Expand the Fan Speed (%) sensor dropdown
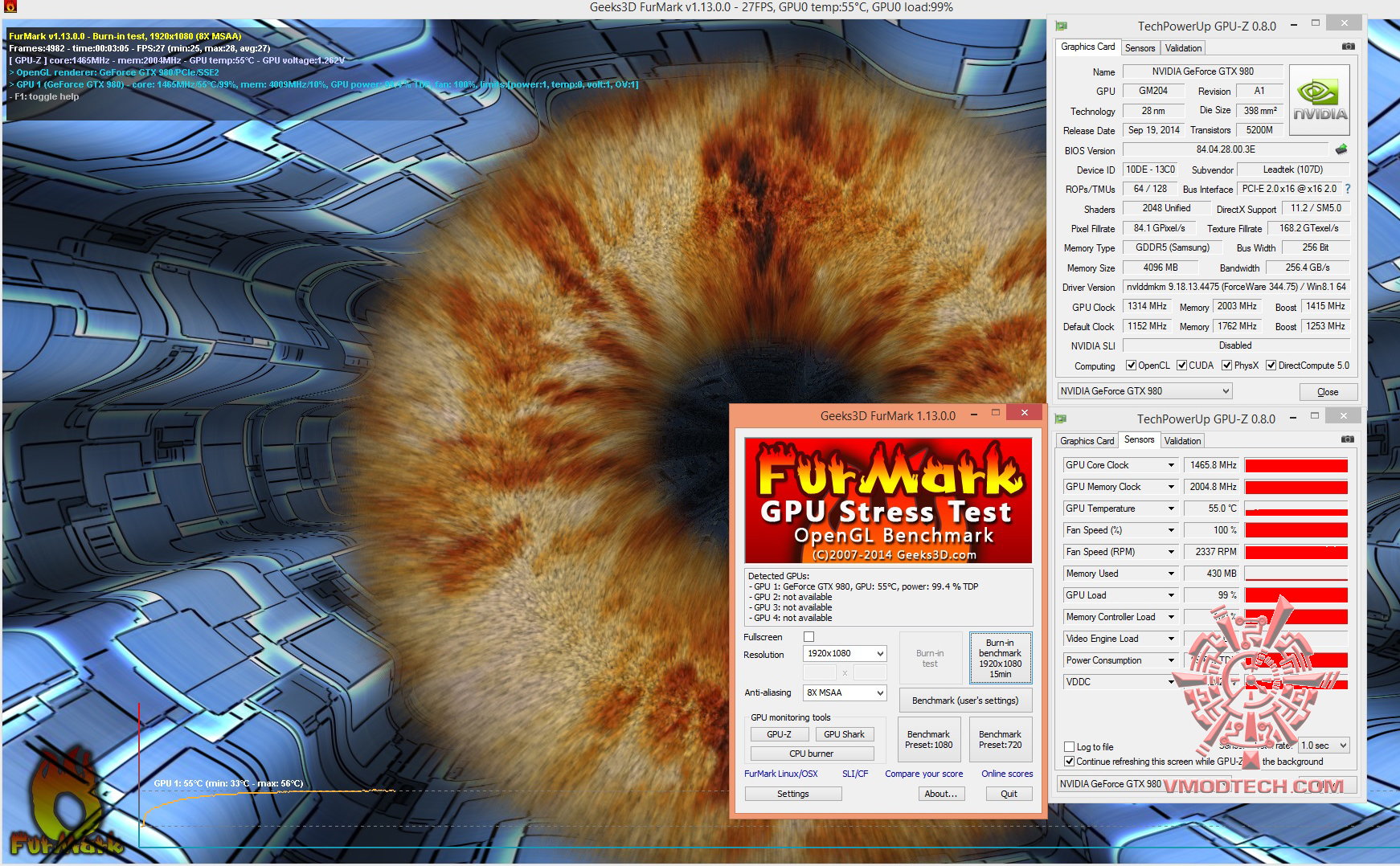The width and height of the screenshot is (1400, 866). (x=1171, y=530)
